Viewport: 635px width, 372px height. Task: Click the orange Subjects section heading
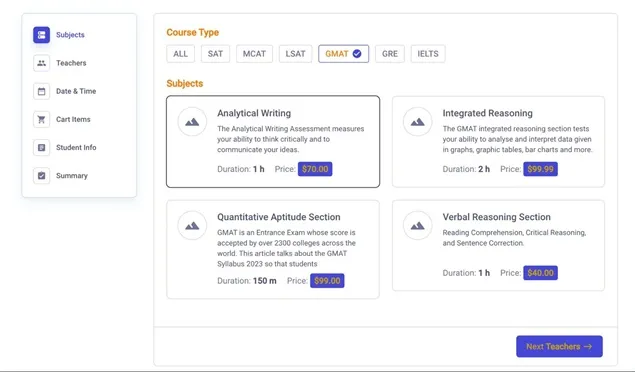(x=185, y=83)
